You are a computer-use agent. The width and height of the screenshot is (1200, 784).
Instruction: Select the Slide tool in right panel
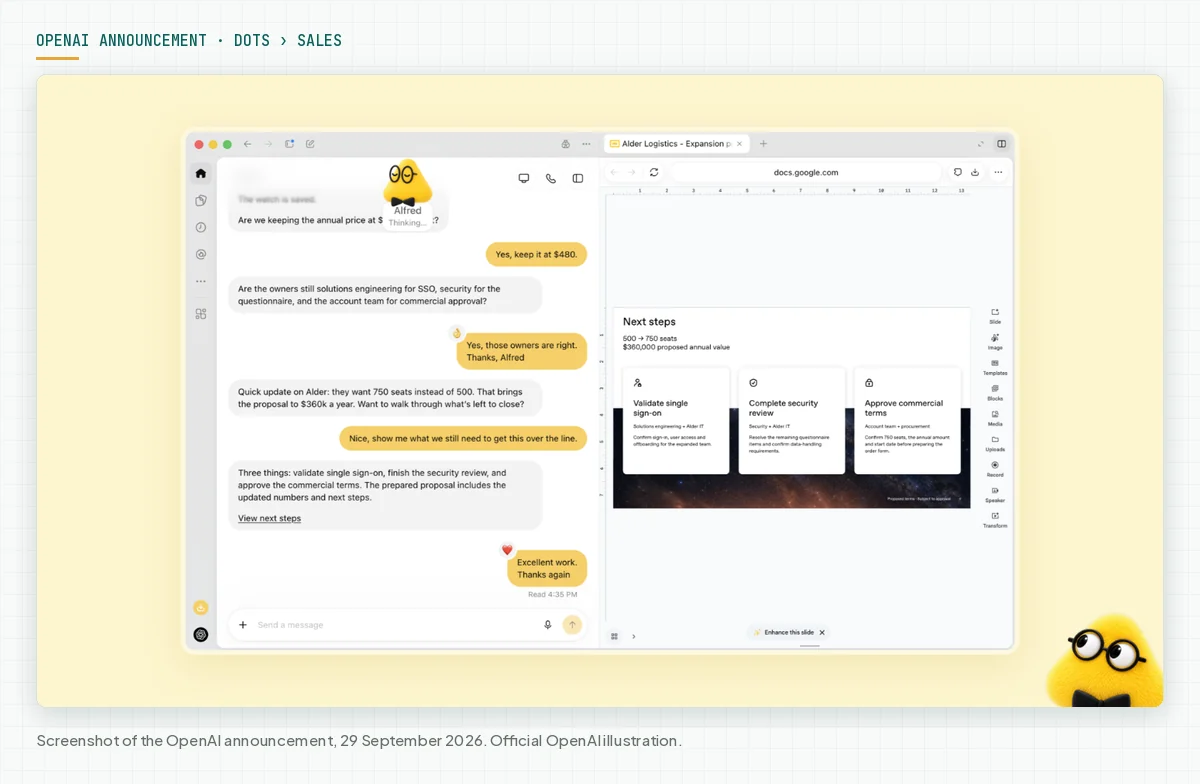995,316
